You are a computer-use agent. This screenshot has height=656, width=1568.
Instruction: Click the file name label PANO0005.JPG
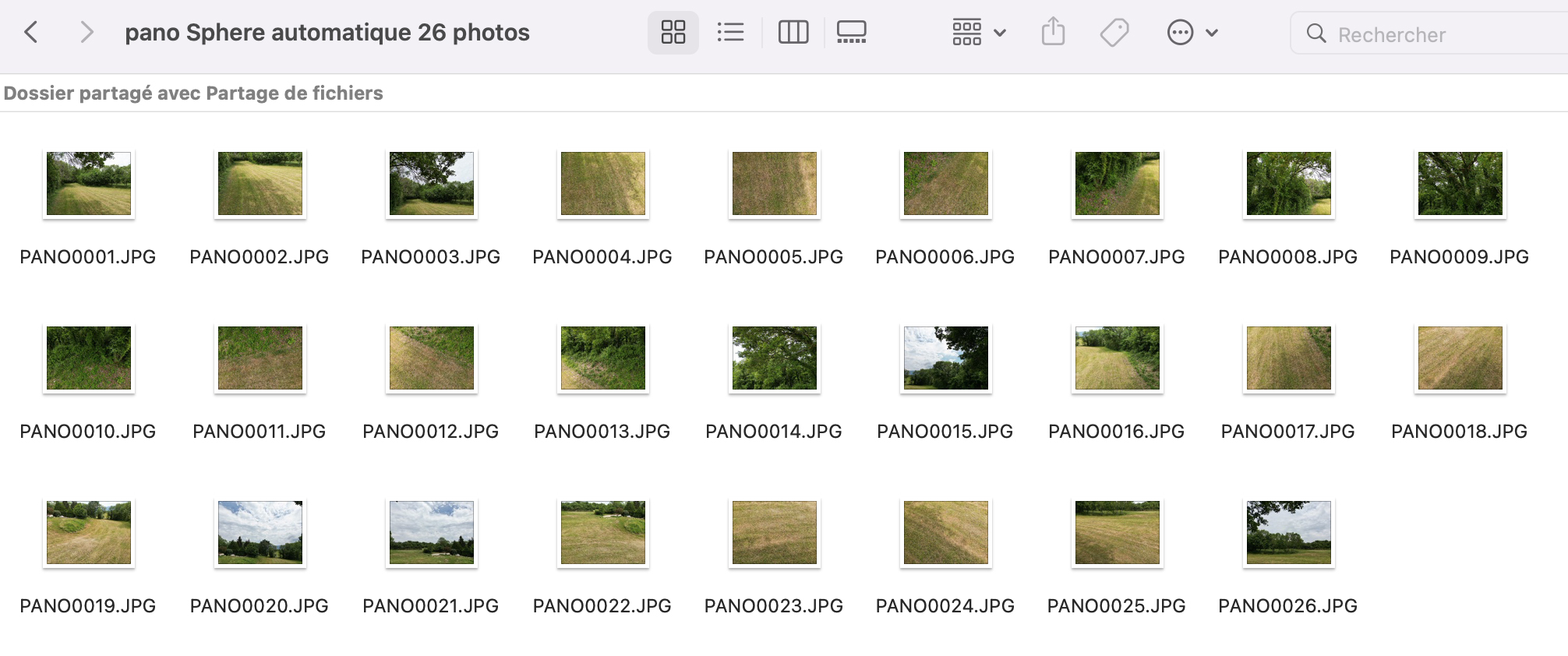click(774, 257)
